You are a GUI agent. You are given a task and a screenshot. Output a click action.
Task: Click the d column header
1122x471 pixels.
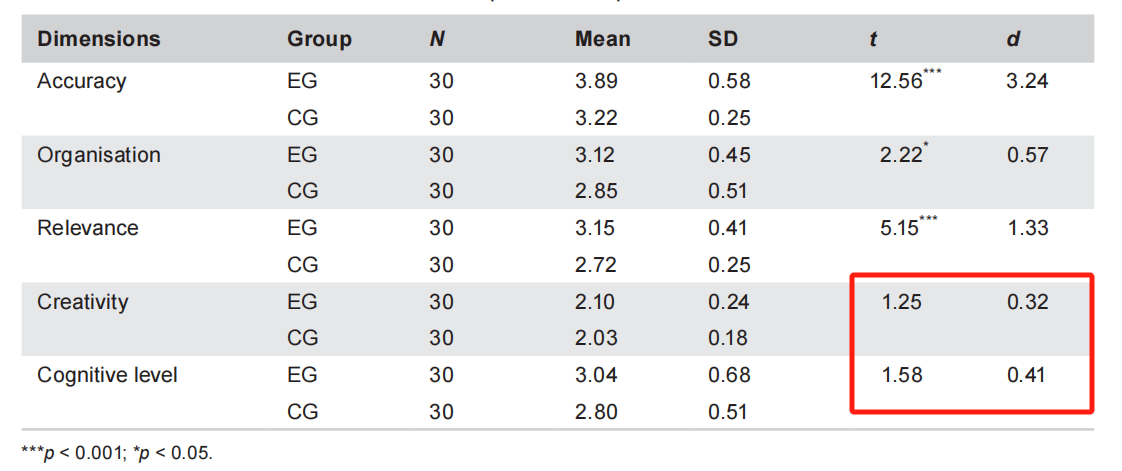pos(1012,39)
